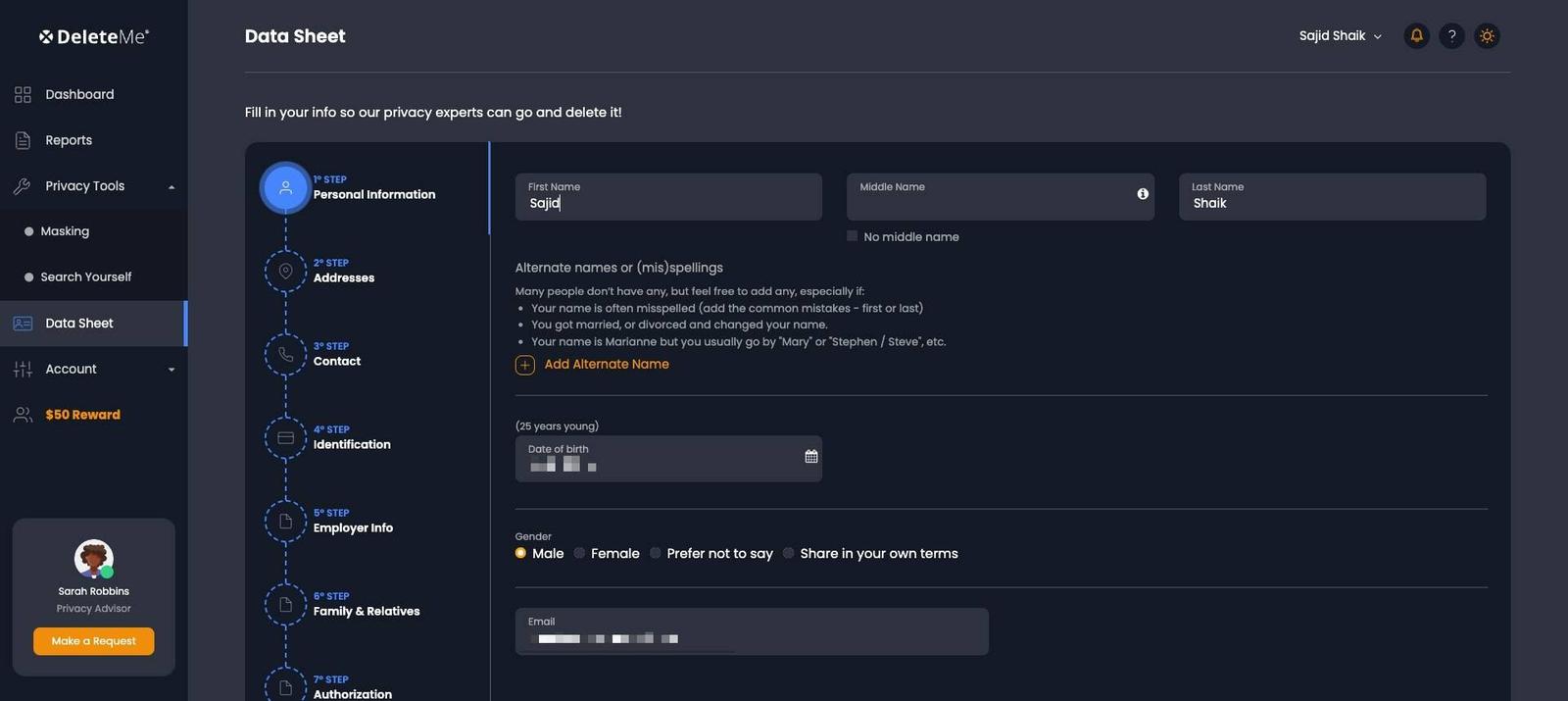The height and width of the screenshot is (701, 1568).
Task: Click the Last Name input field
Action: 1332,197
